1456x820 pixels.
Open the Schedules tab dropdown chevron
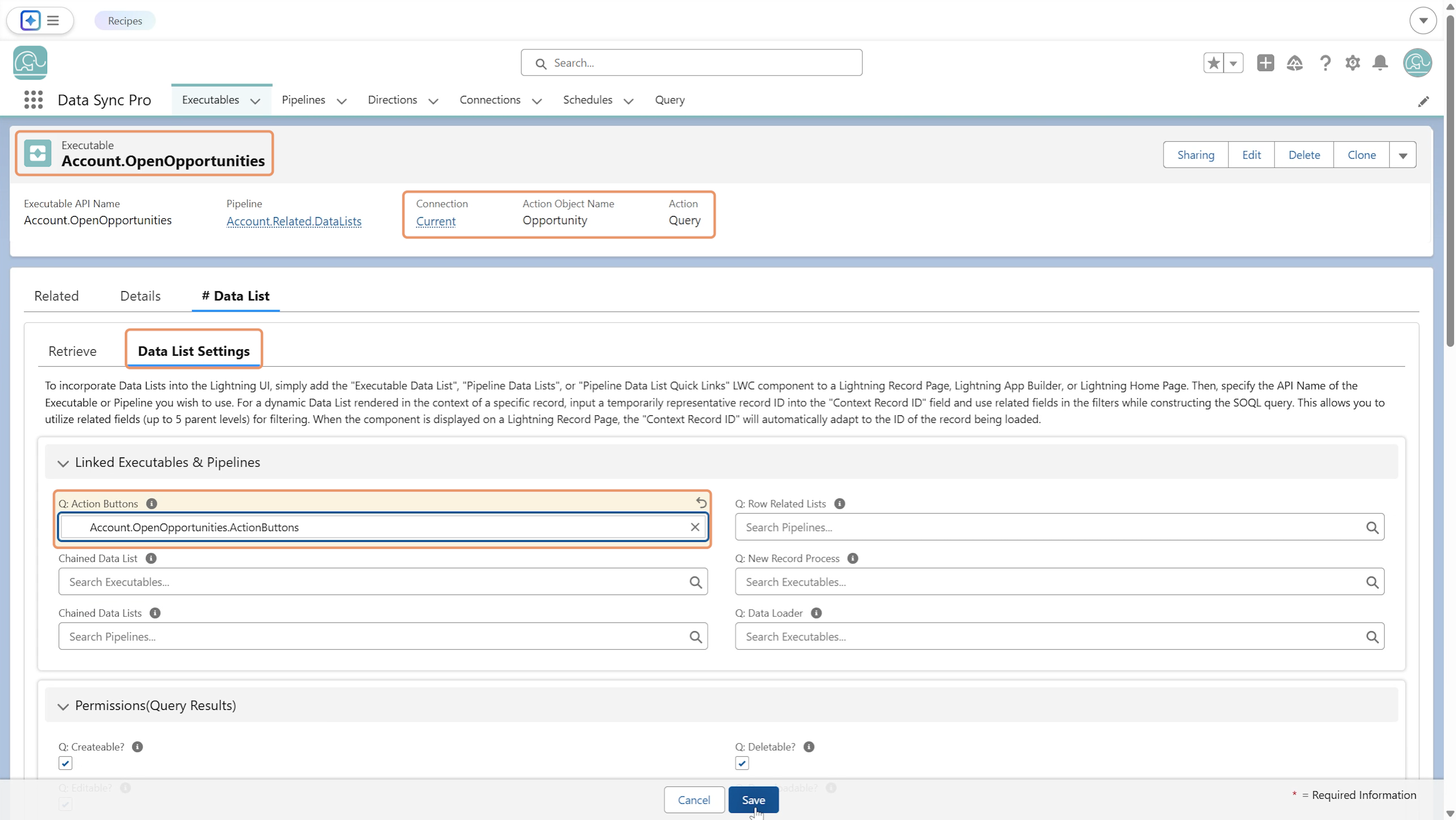(628, 101)
